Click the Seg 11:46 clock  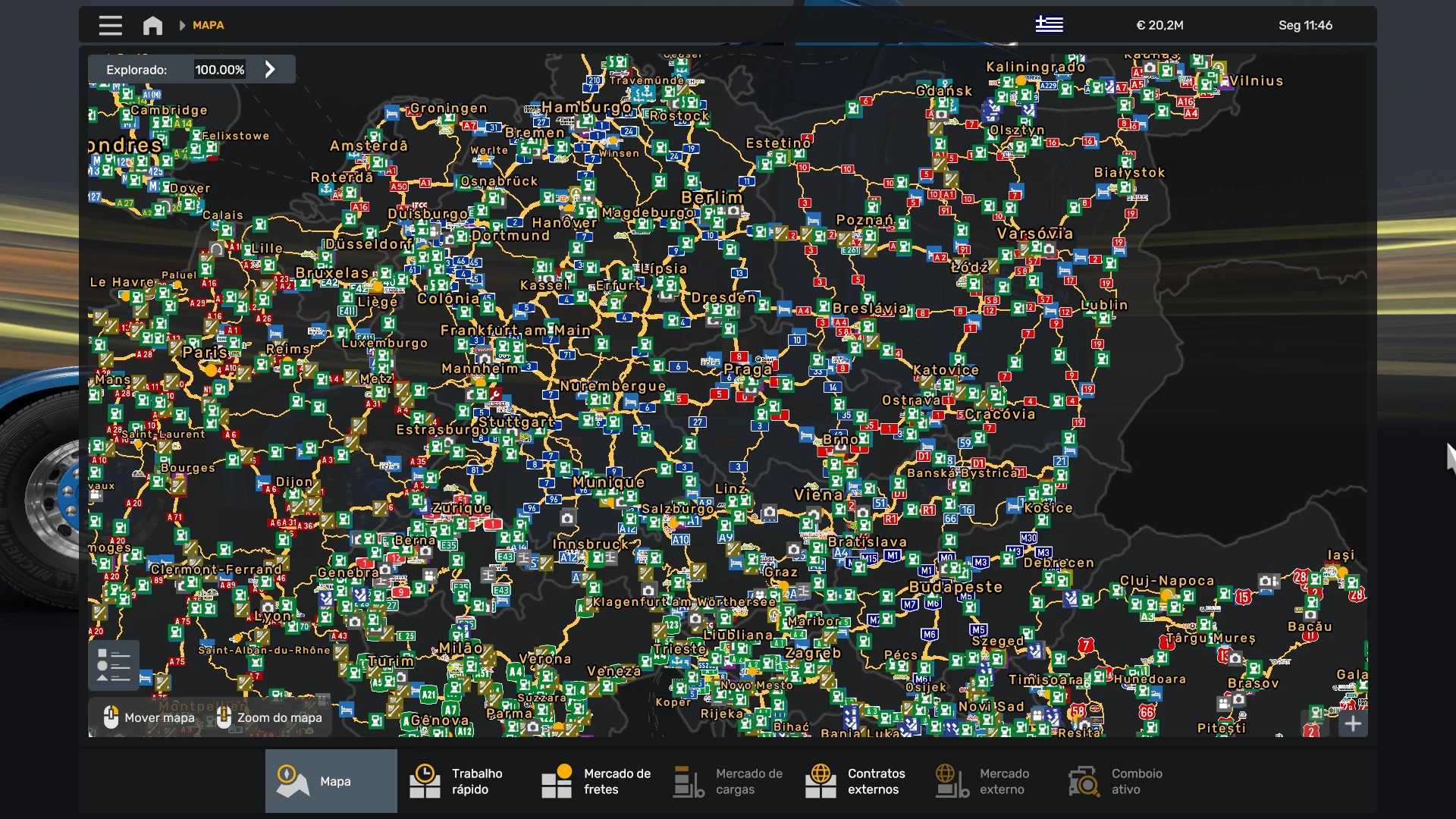click(x=1305, y=26)
